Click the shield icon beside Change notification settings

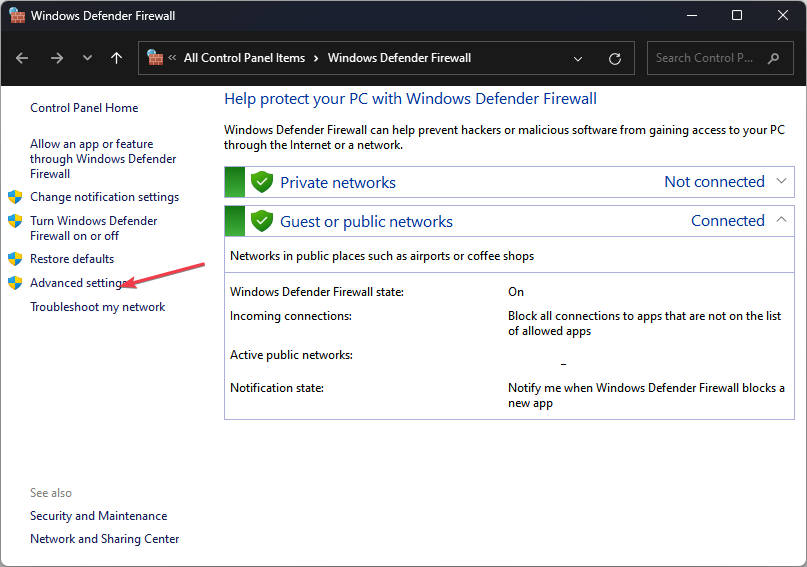tap(15, 197)
